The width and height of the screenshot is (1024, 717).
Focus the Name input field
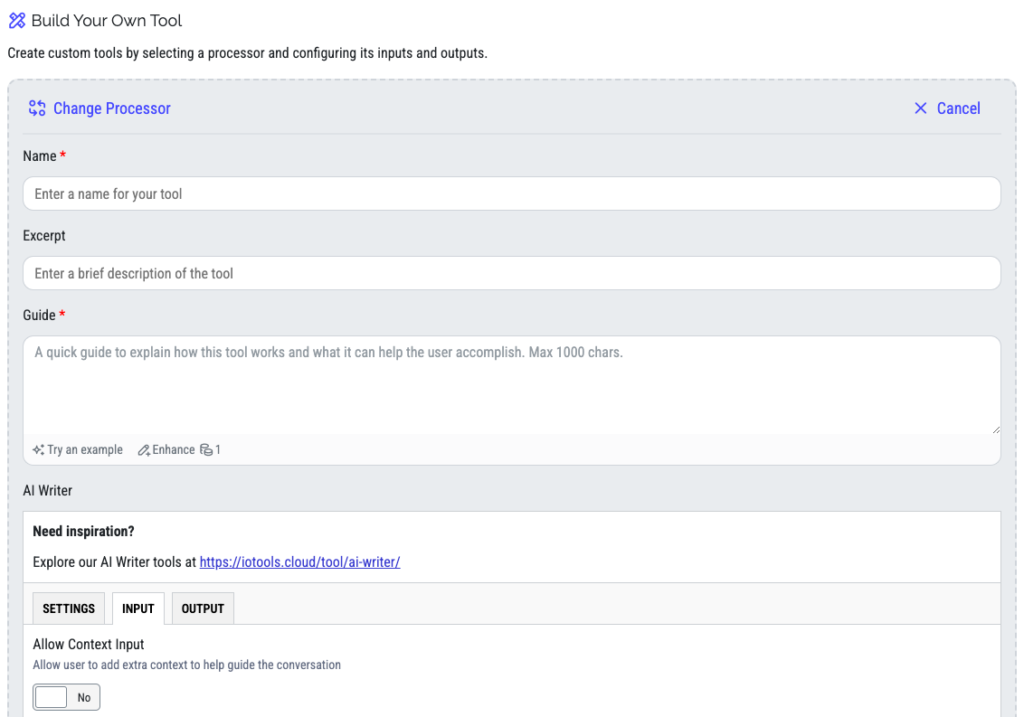tap(512, 194)
